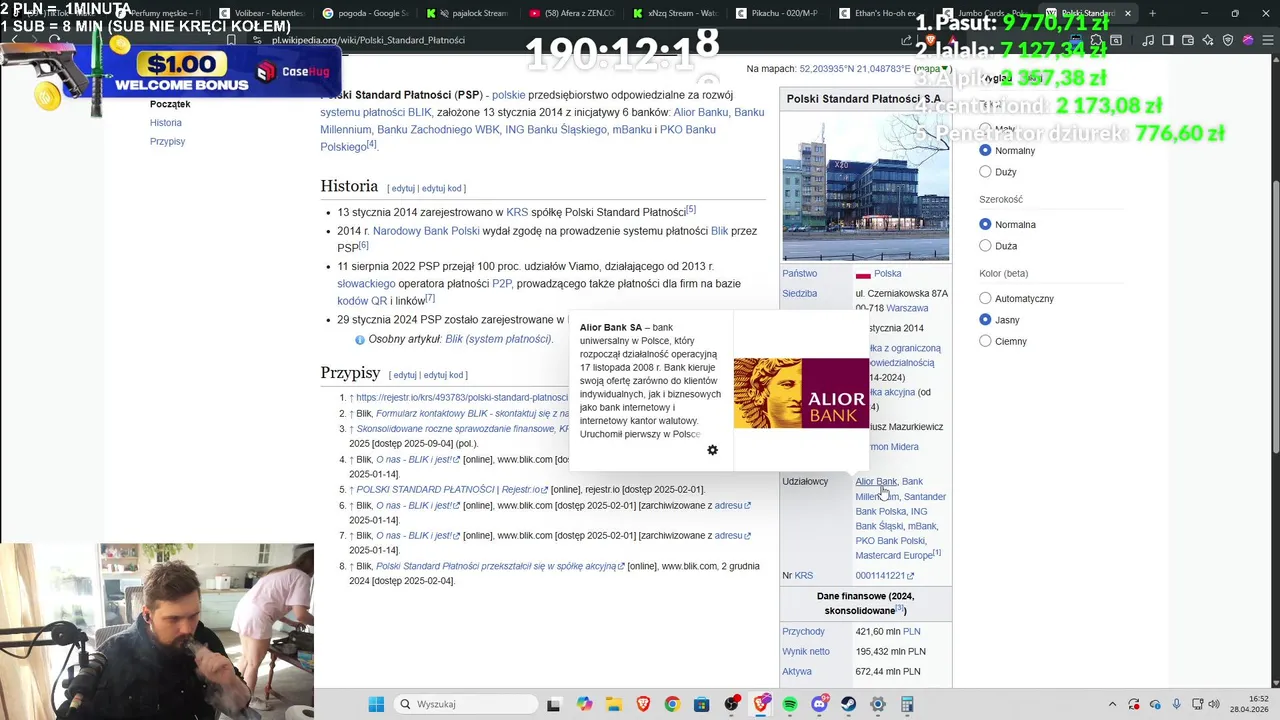
Task: Jump to Historia in the sidebar contents
Action: pos(166,123)
